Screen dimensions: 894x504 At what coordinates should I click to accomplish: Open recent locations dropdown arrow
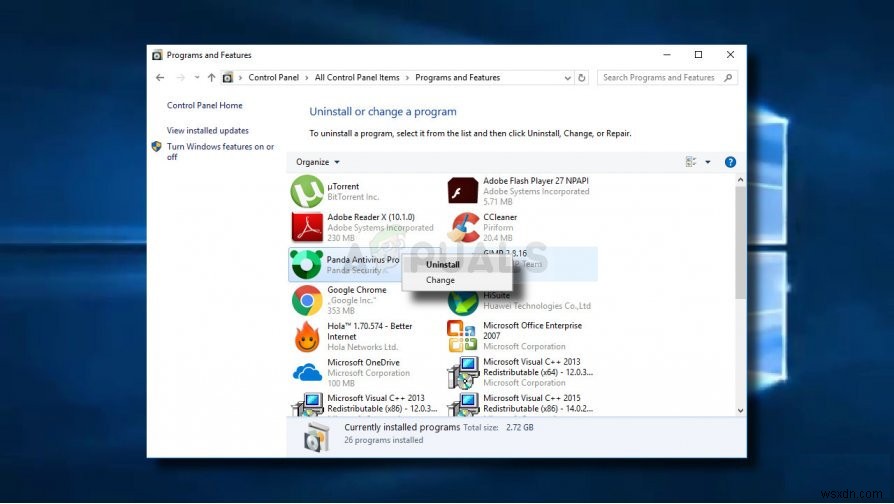click(197, 78)
